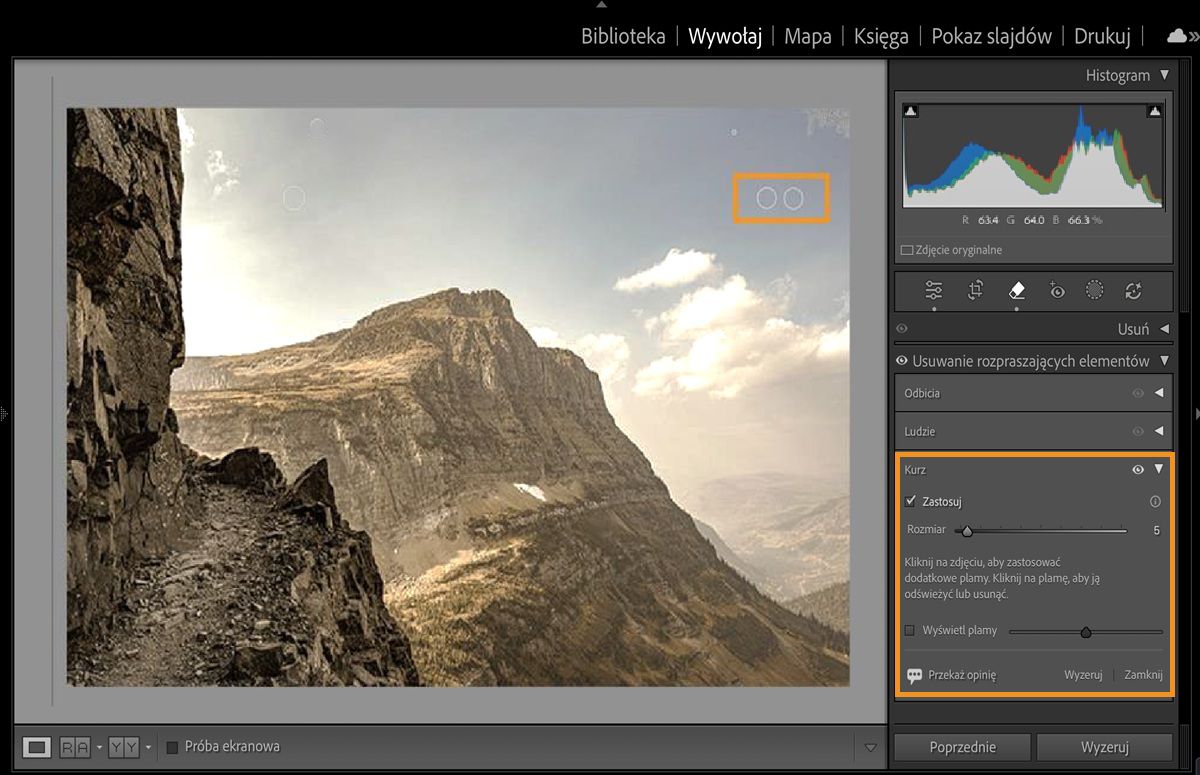Toggle Kurz section visibility eye

pos(1138,469)
